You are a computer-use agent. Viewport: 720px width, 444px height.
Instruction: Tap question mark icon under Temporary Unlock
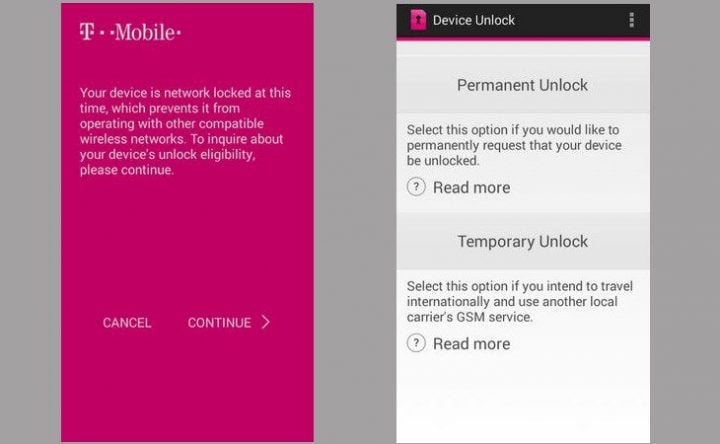[x=416, y=343]
